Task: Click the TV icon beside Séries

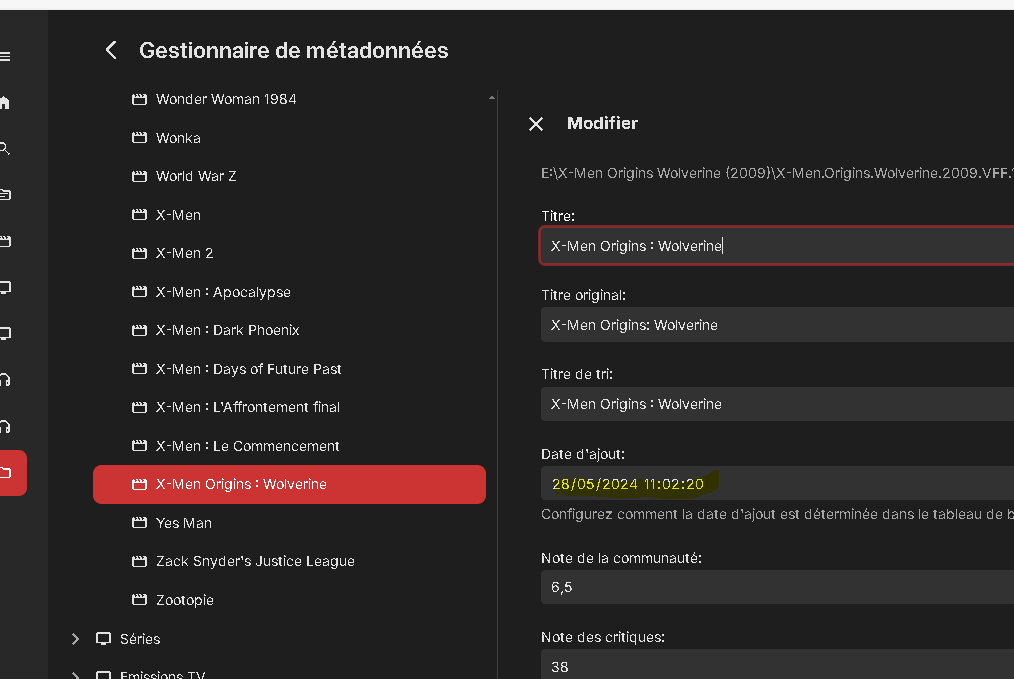Action: coord(103,638)
